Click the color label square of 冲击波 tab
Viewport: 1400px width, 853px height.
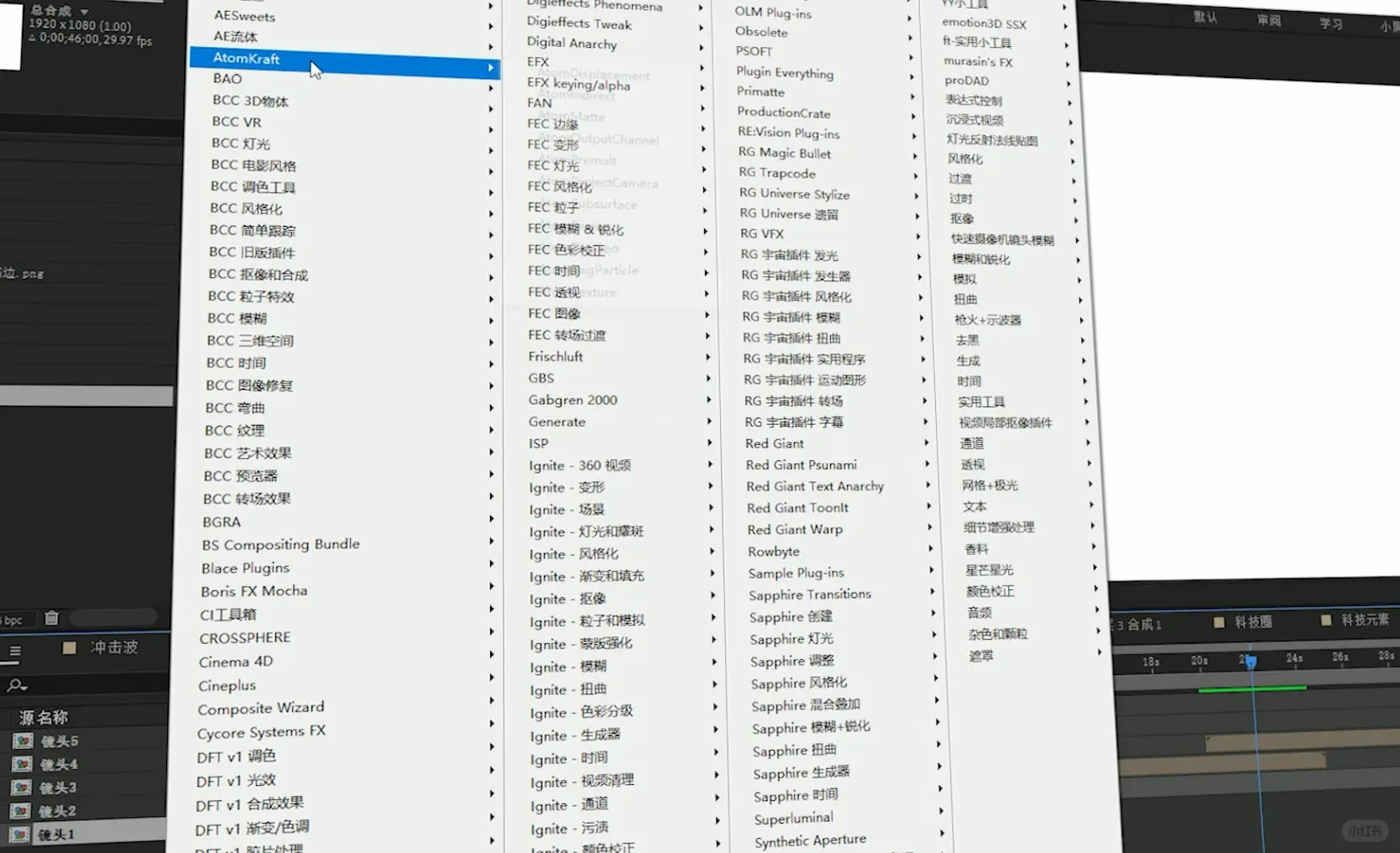click(x=70, y=648)
